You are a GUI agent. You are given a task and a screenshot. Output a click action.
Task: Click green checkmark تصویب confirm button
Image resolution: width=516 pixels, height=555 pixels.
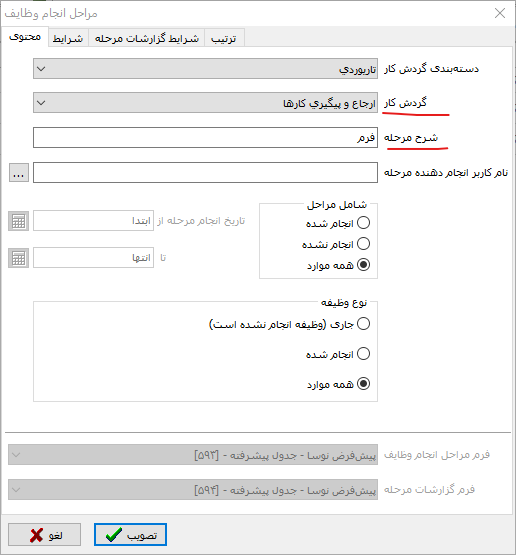(130, 535)
